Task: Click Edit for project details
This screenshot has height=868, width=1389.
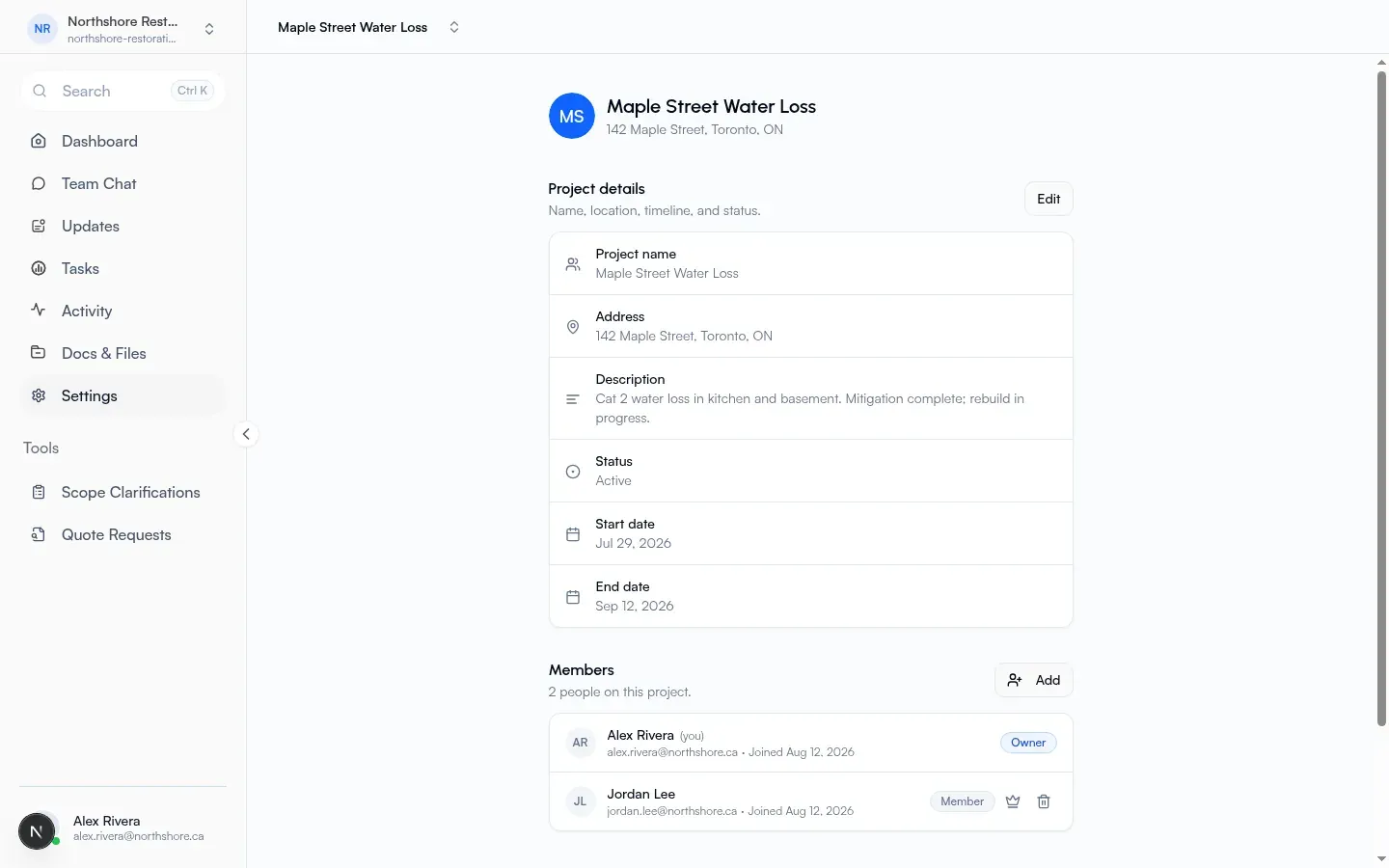Action: 1049,199
